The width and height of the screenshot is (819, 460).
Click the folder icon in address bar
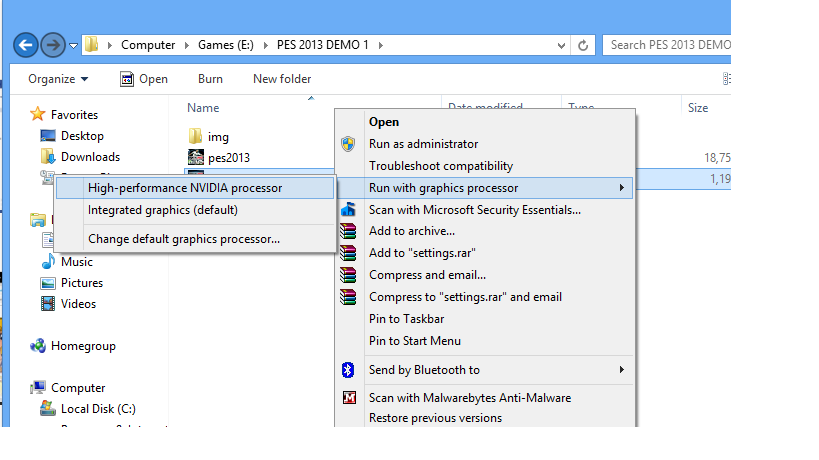[x=92, y=44]
